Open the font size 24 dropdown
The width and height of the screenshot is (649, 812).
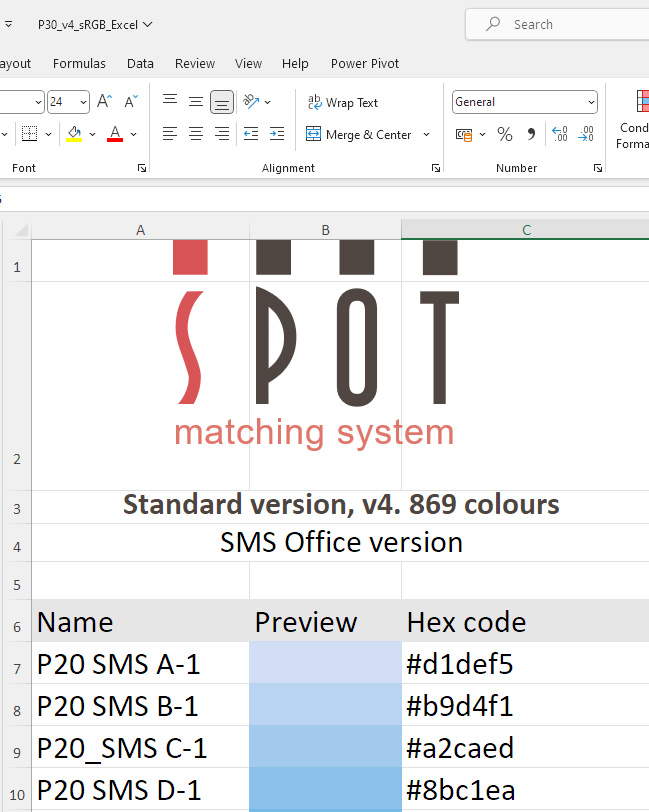pyautogui.click(x=82, y=102)
